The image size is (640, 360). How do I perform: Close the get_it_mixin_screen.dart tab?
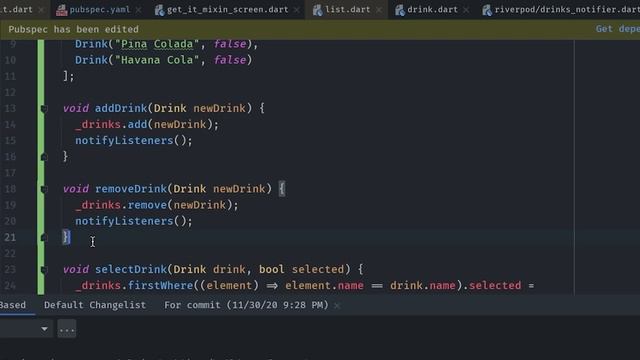[x=297, y=10]
